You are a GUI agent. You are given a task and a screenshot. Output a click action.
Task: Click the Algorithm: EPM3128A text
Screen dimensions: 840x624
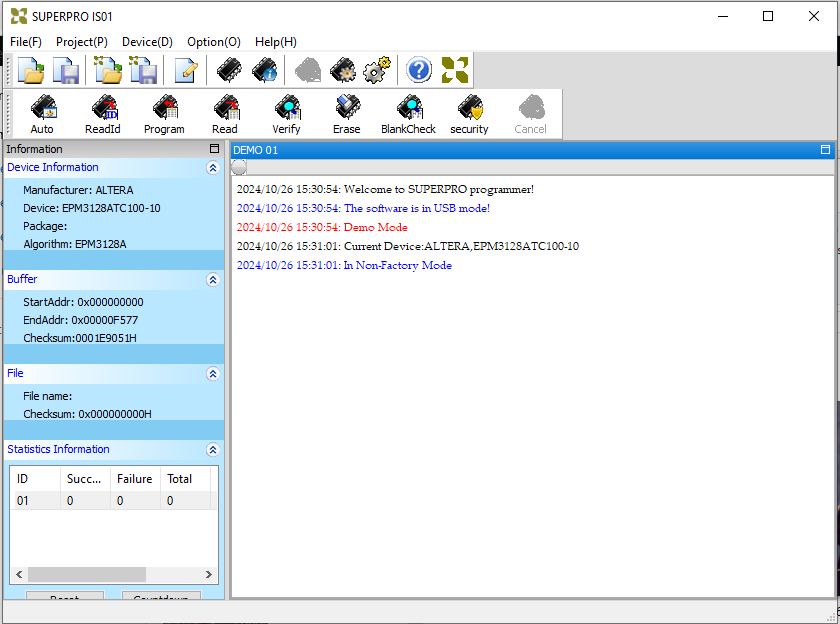[75, 244]
